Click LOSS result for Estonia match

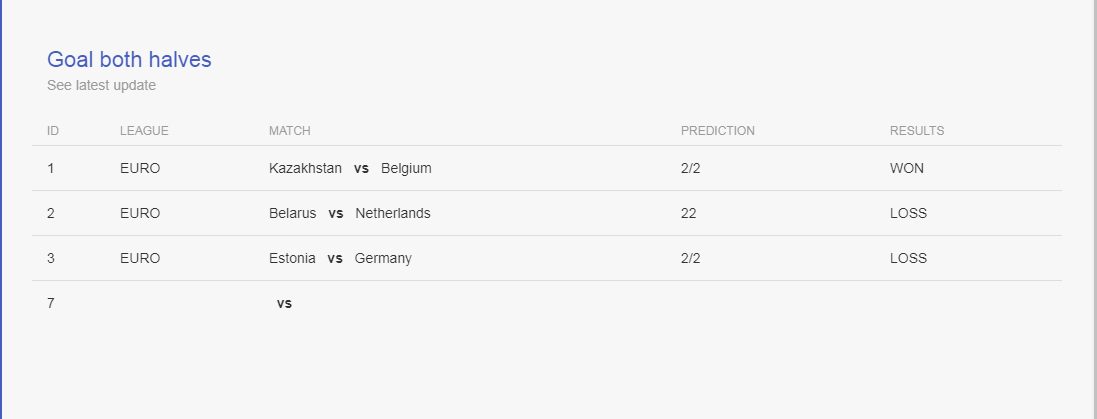click(x=908, y=258)
